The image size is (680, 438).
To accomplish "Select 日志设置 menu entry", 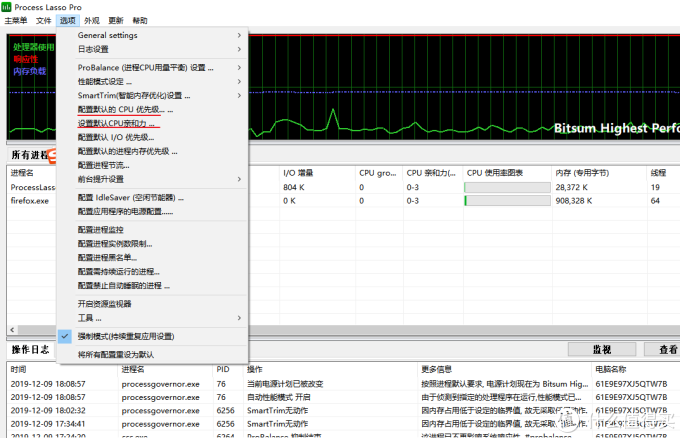I will (152, 49).
